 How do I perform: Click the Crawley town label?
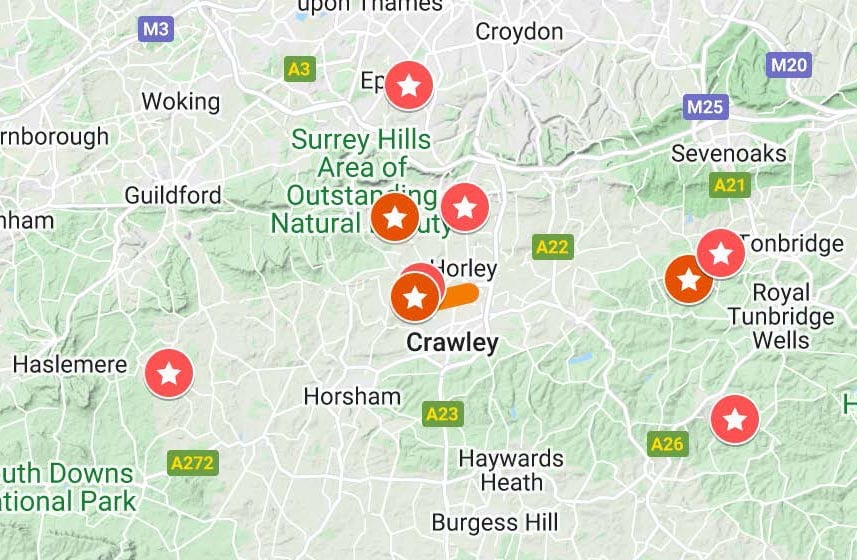[453, 343]
